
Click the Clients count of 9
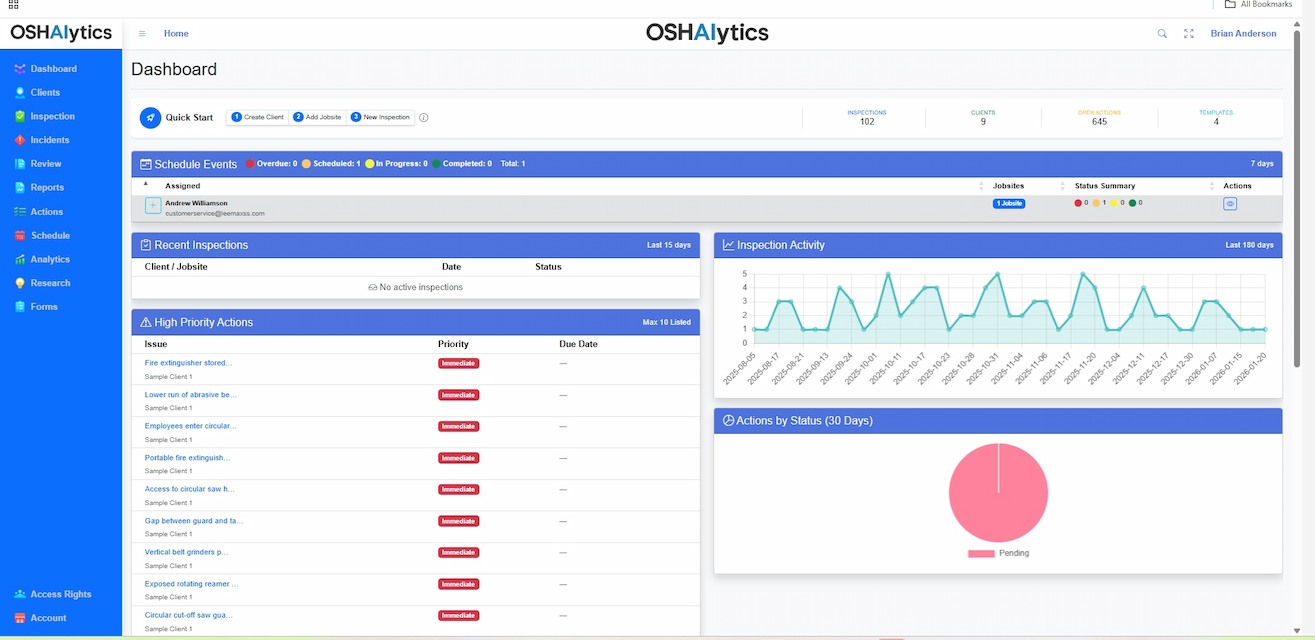[983, 122]
